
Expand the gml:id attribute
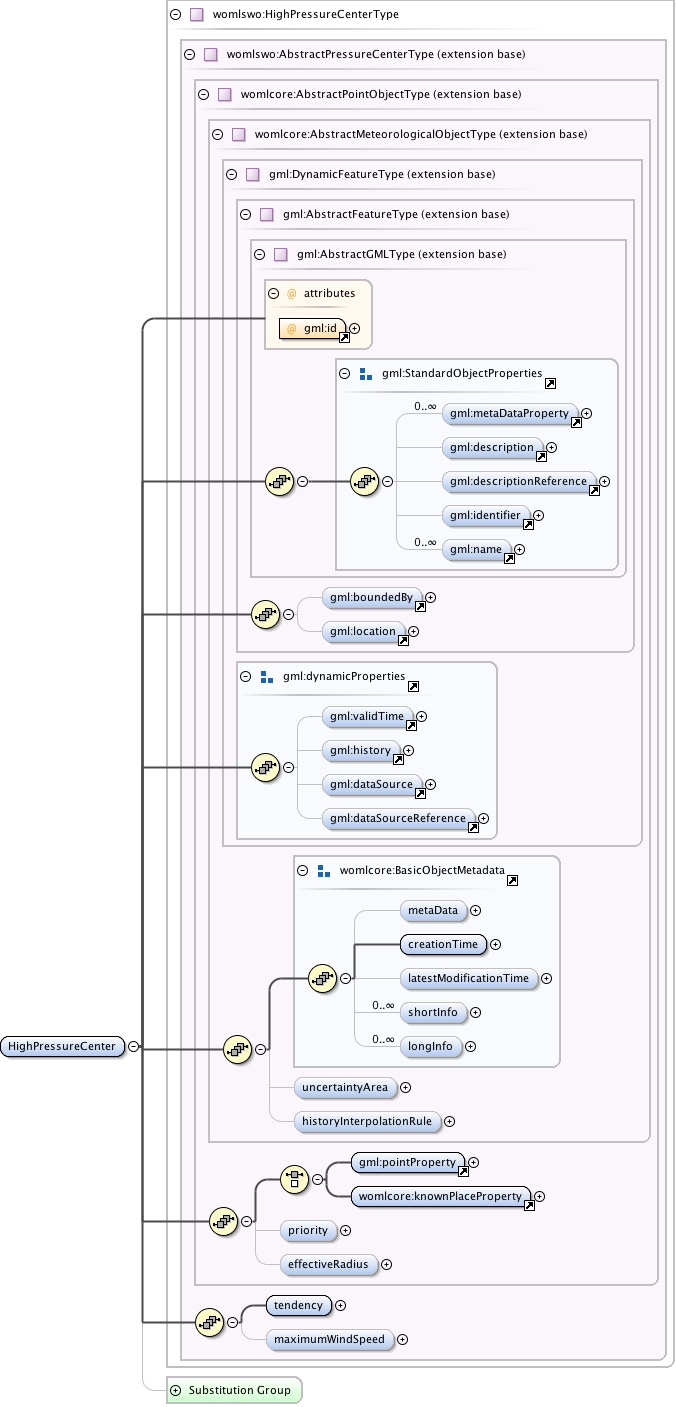click(354, 328)
